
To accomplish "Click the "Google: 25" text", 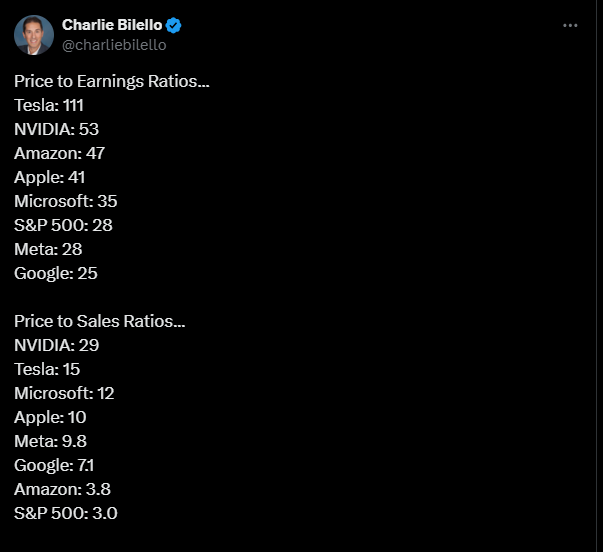I will (56, 273).
